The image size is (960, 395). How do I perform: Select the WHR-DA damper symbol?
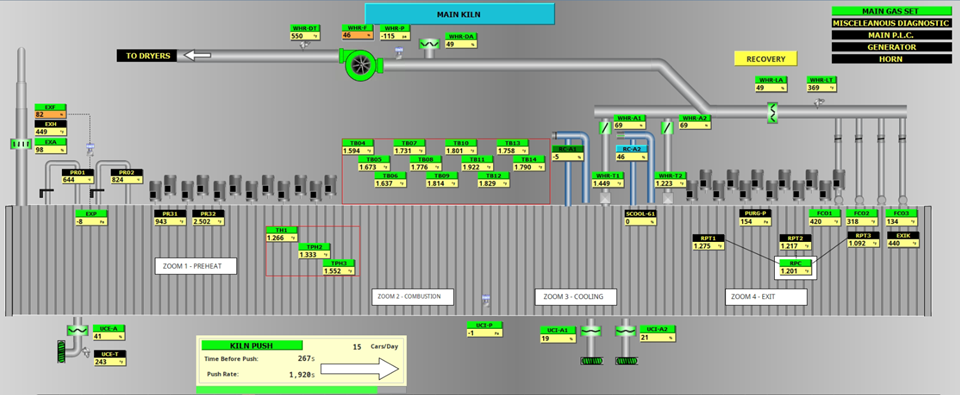[429, 45]
